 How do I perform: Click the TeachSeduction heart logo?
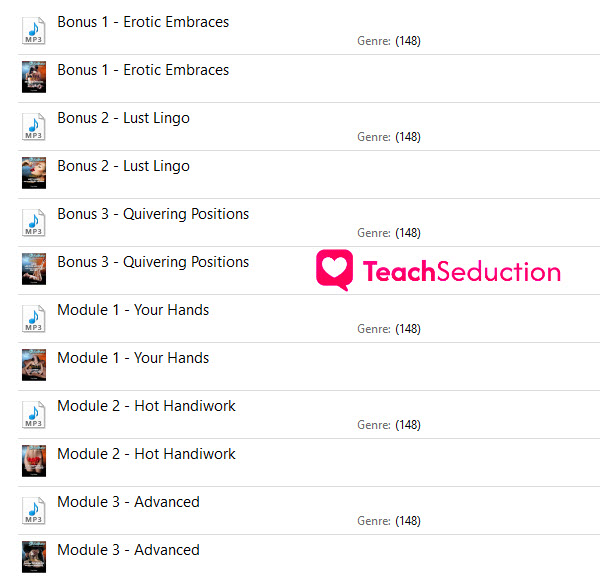point(334,270)
